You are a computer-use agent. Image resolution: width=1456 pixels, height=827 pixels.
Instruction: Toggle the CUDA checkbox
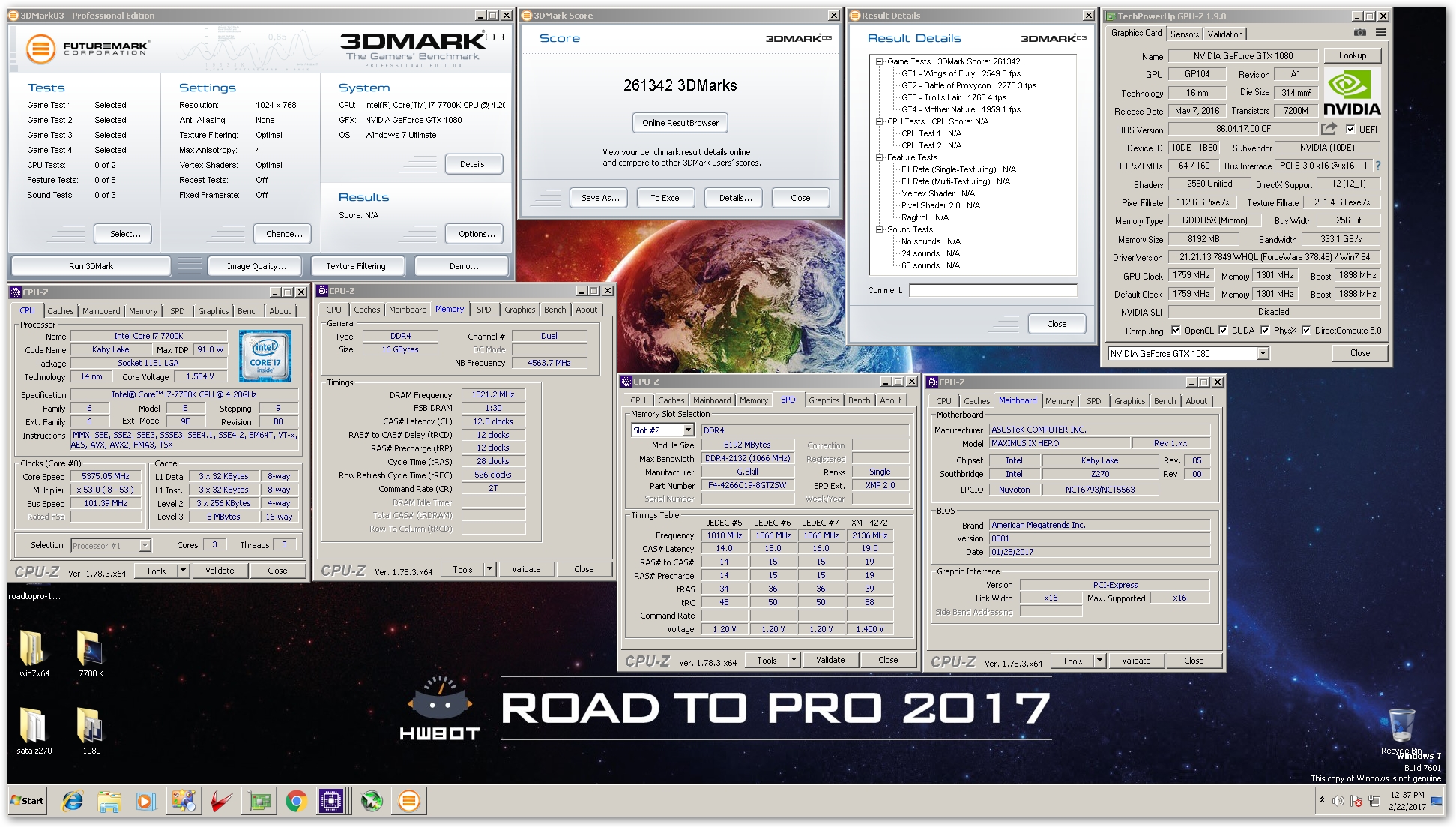1223,330
